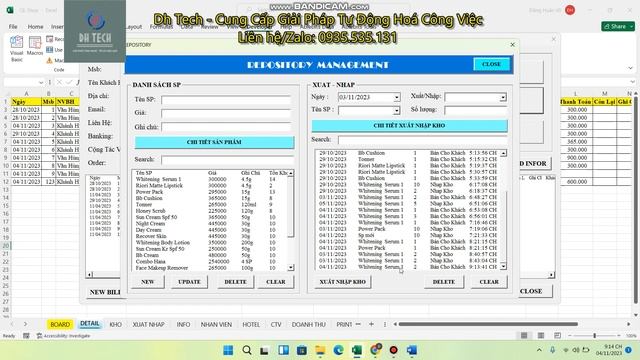Open the Ngày date dropdown
Viewport: 640px width, 360px height.
tap(396, 98)
